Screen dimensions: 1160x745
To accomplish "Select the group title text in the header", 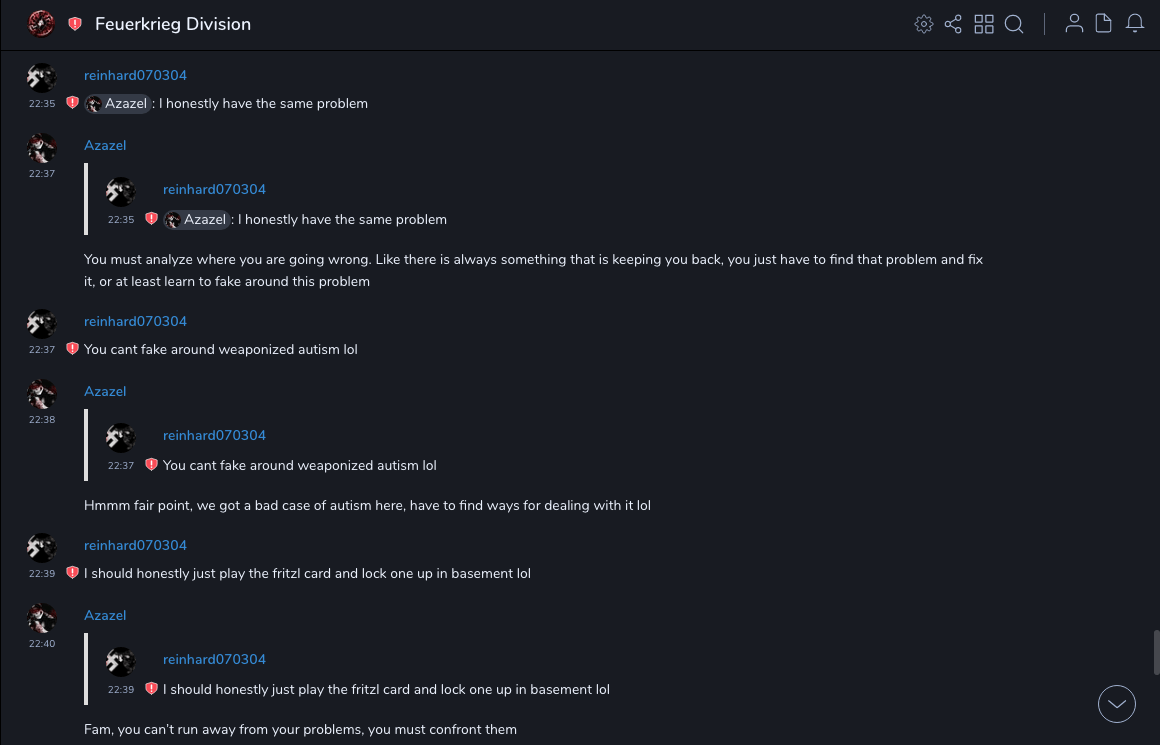I will tap(173, 24).
